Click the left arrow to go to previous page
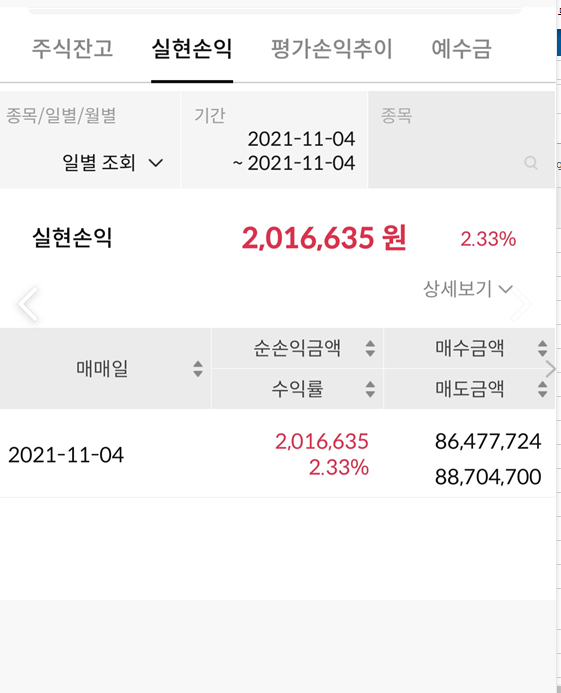561x693 pixels. click(x=29, y=304)
